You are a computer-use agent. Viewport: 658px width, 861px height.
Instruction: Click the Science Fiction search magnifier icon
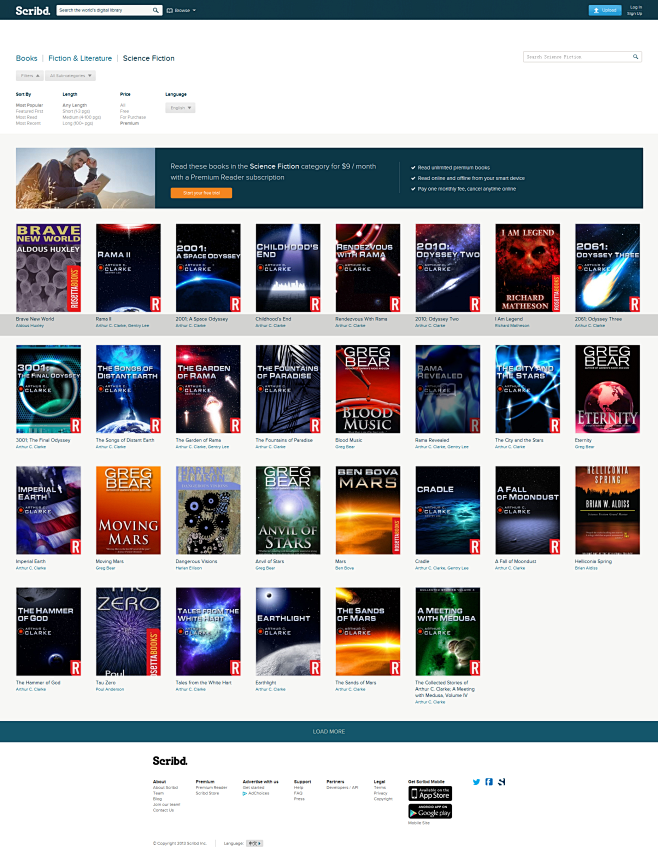[635, 57]
